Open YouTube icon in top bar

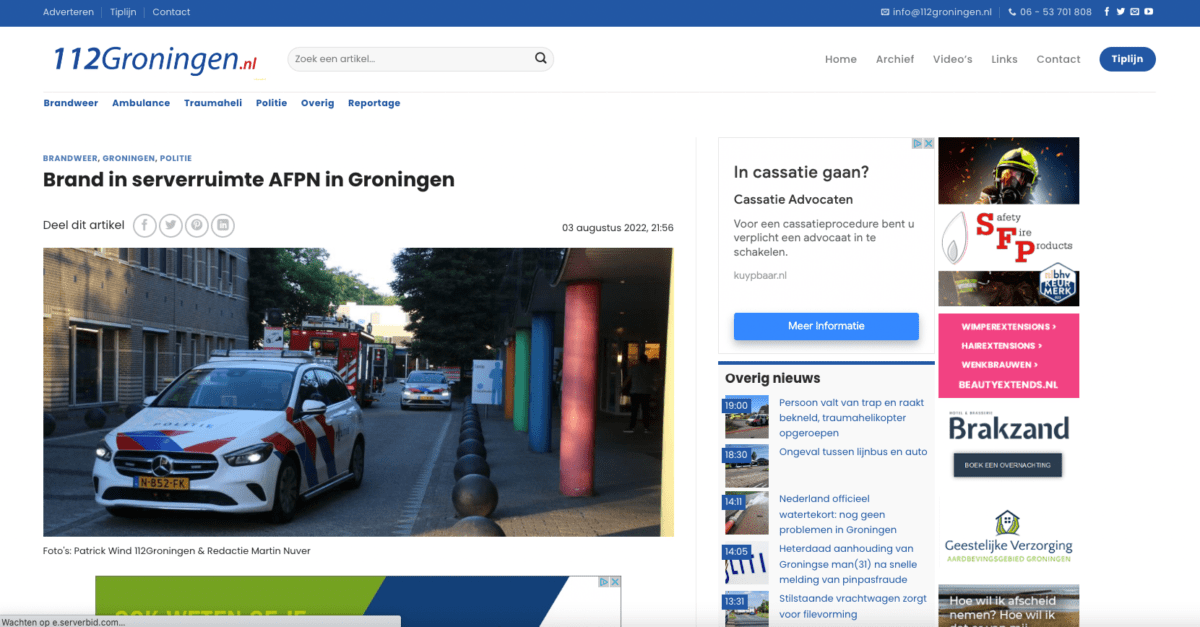[1149, 12]
